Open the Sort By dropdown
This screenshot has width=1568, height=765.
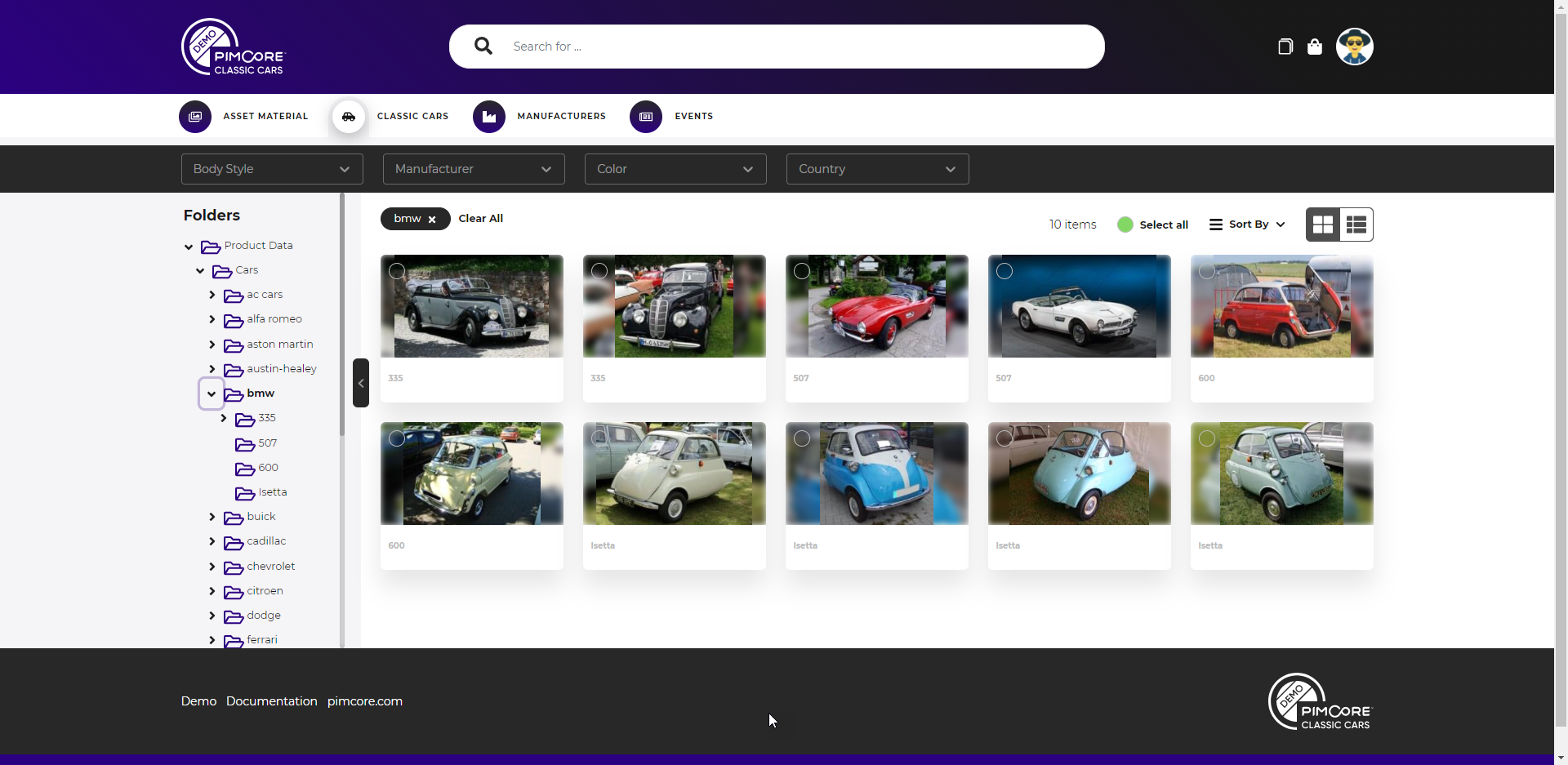click(x=1247, y=225)
